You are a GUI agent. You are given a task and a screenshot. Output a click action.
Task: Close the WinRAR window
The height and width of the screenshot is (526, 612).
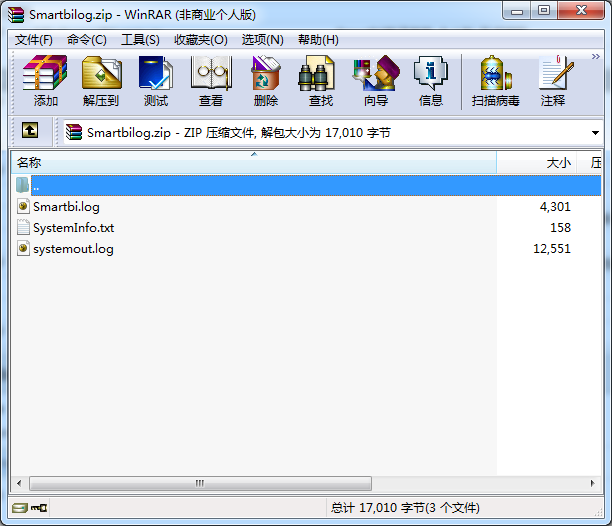[x=581, y=11]
